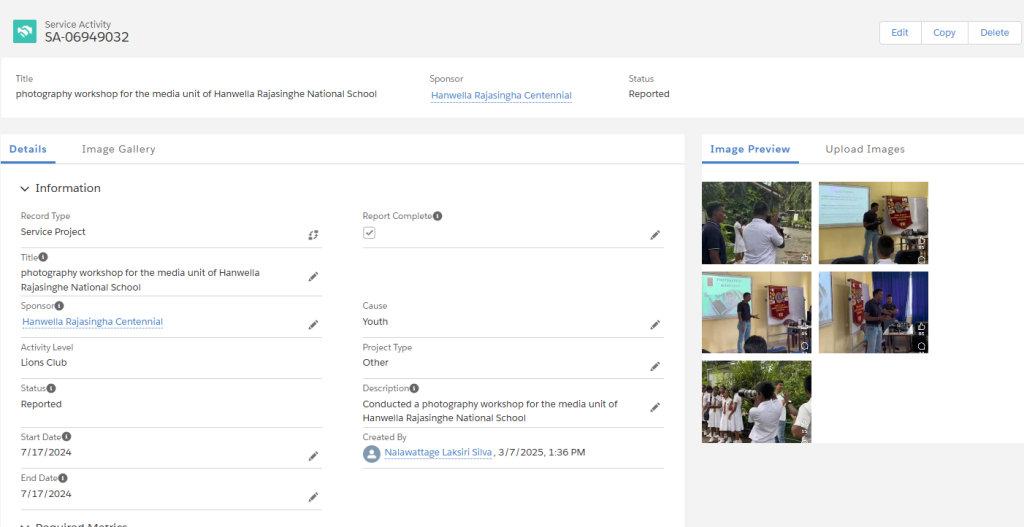This screenshot has height=527, width=1024.
Task: Click info icon beside Description label
Action: click(414, 389)
